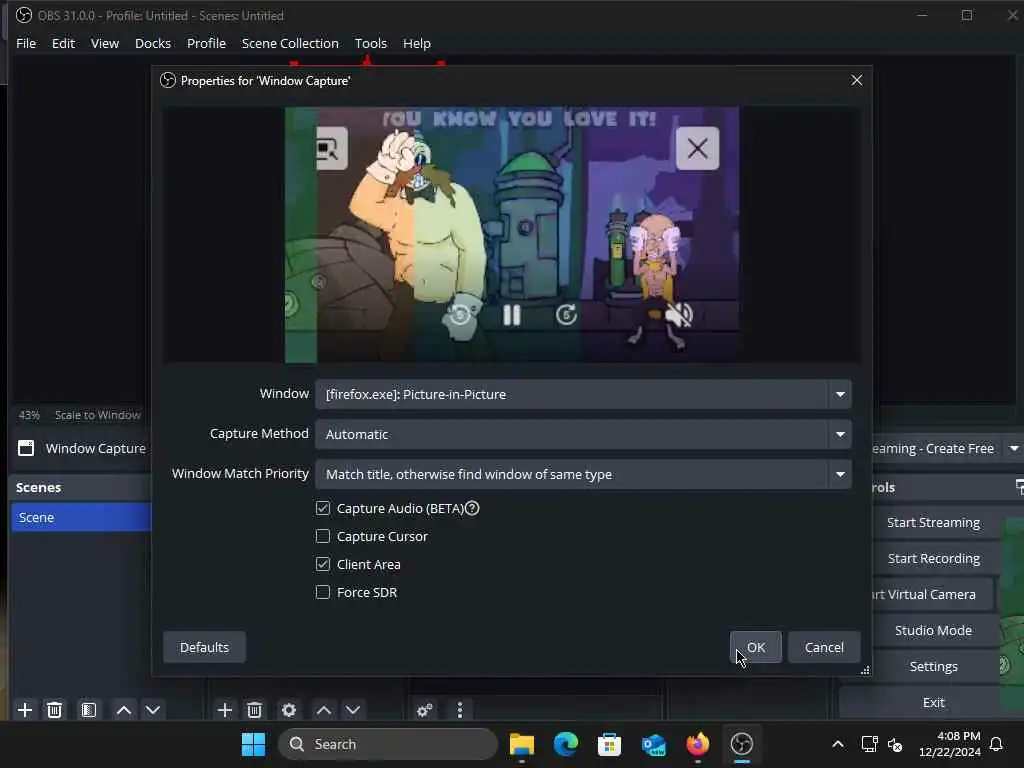Click the Exit button in Controls
The height and width of the screenshot is (768, 1024).
pos(933,702)
